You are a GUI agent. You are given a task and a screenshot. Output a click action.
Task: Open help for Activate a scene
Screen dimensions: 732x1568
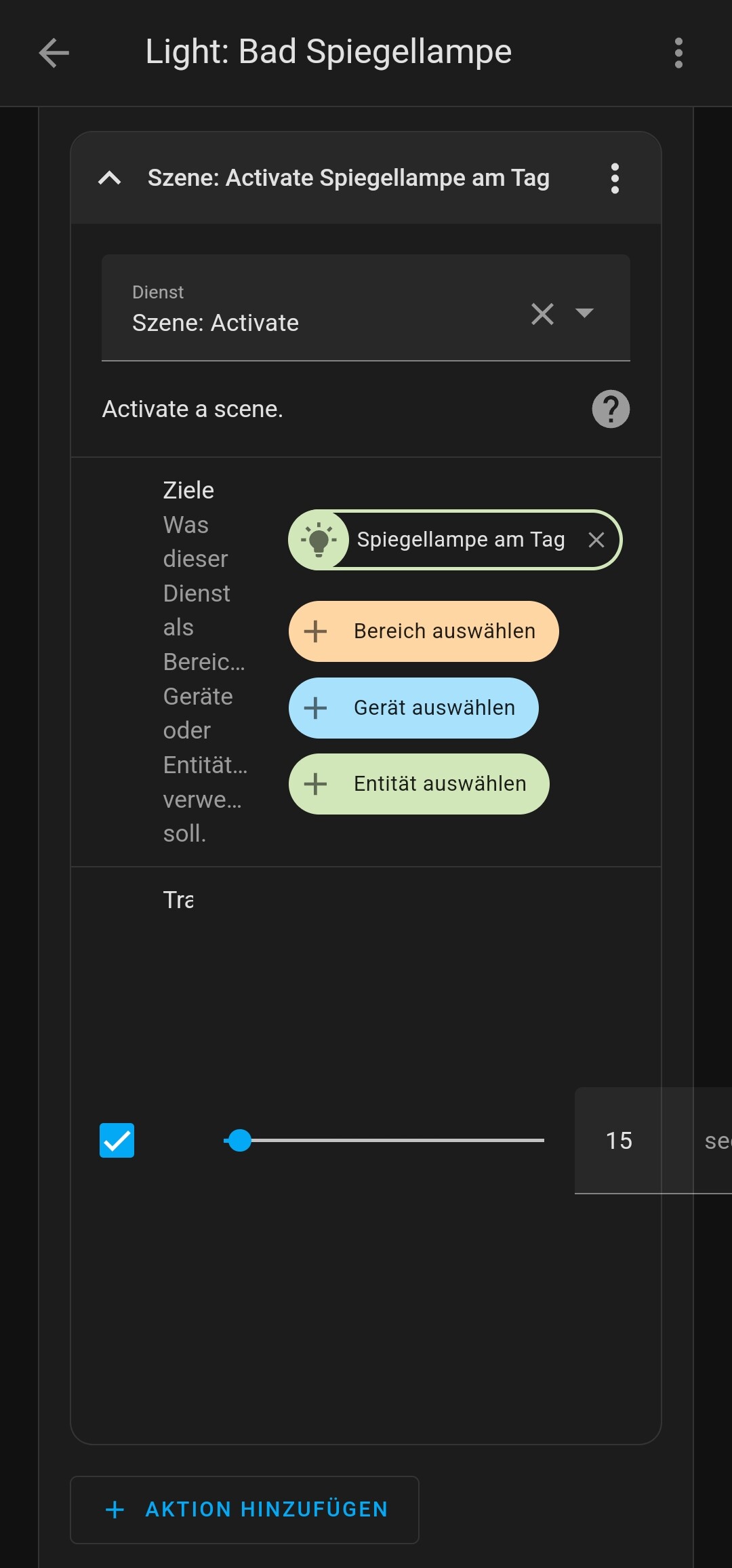[611, 409]
